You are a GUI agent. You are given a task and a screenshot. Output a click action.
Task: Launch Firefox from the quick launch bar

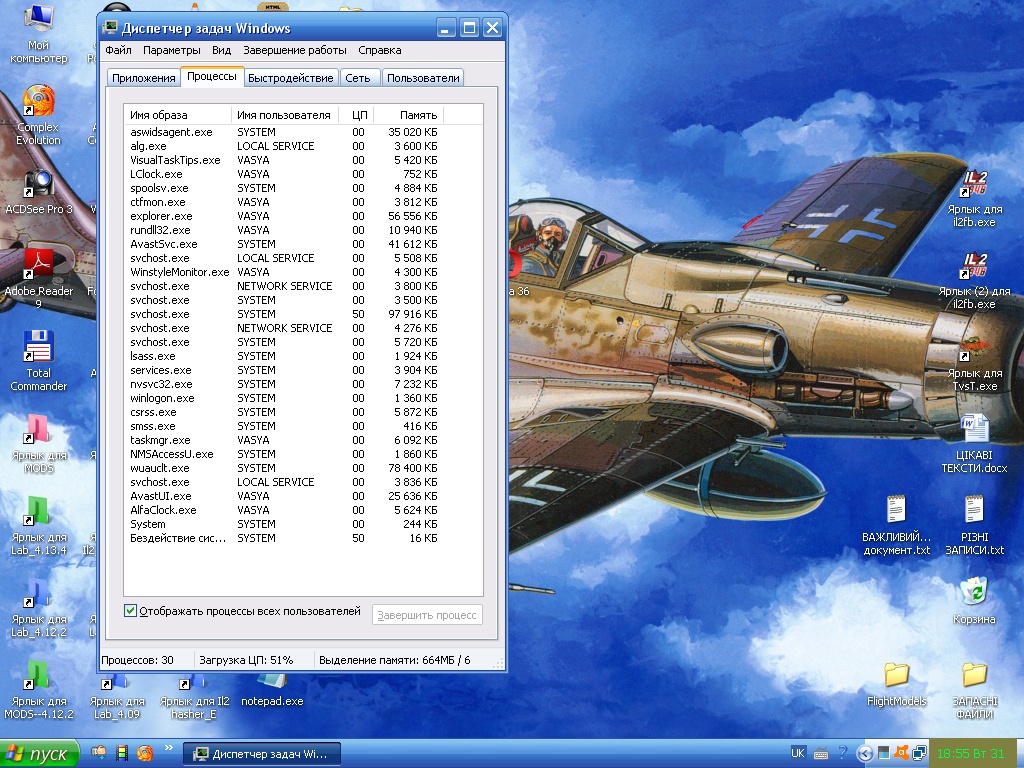click(145, 753)
